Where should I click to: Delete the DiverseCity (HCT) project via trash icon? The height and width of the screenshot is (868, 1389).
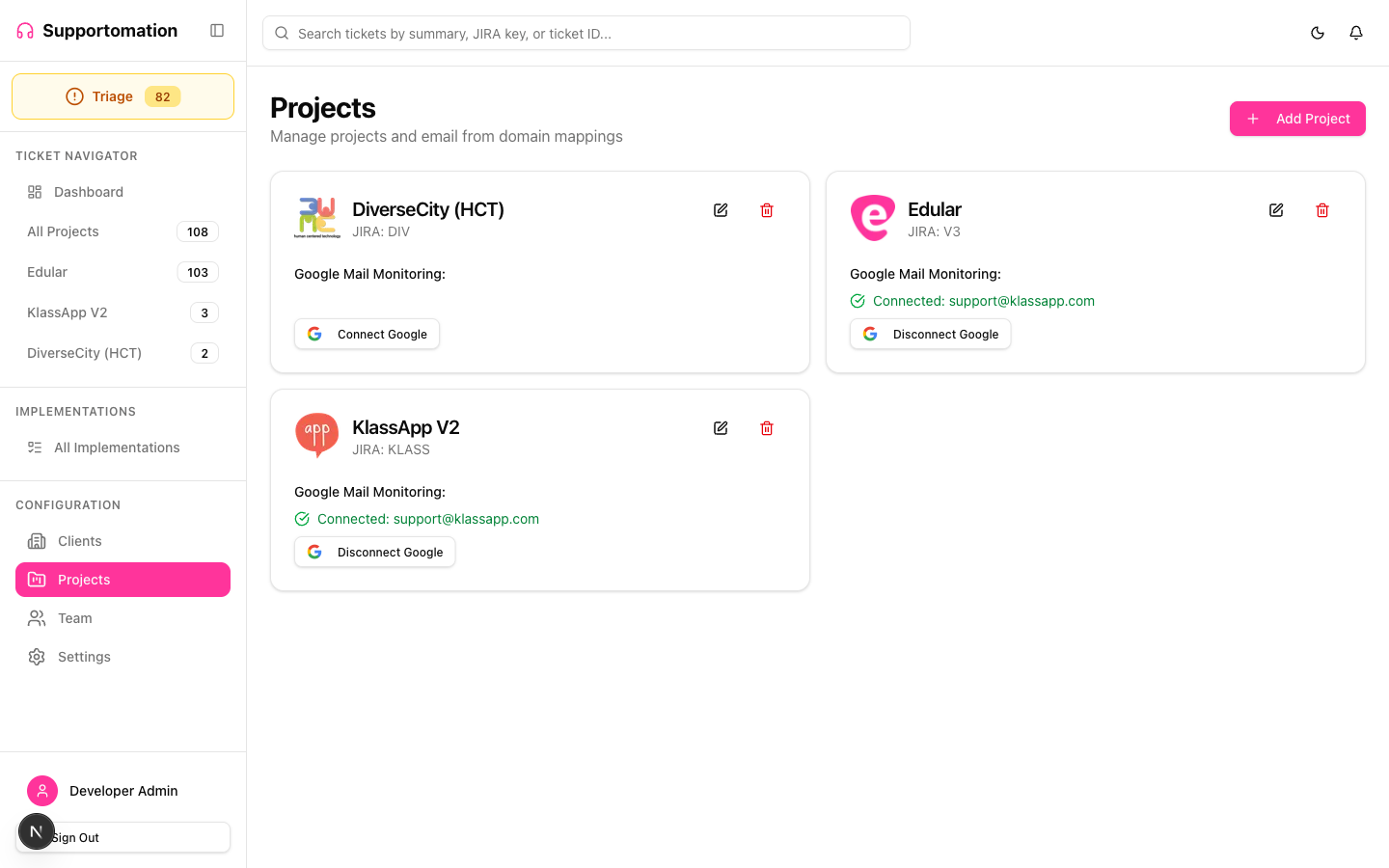(767, 209)
